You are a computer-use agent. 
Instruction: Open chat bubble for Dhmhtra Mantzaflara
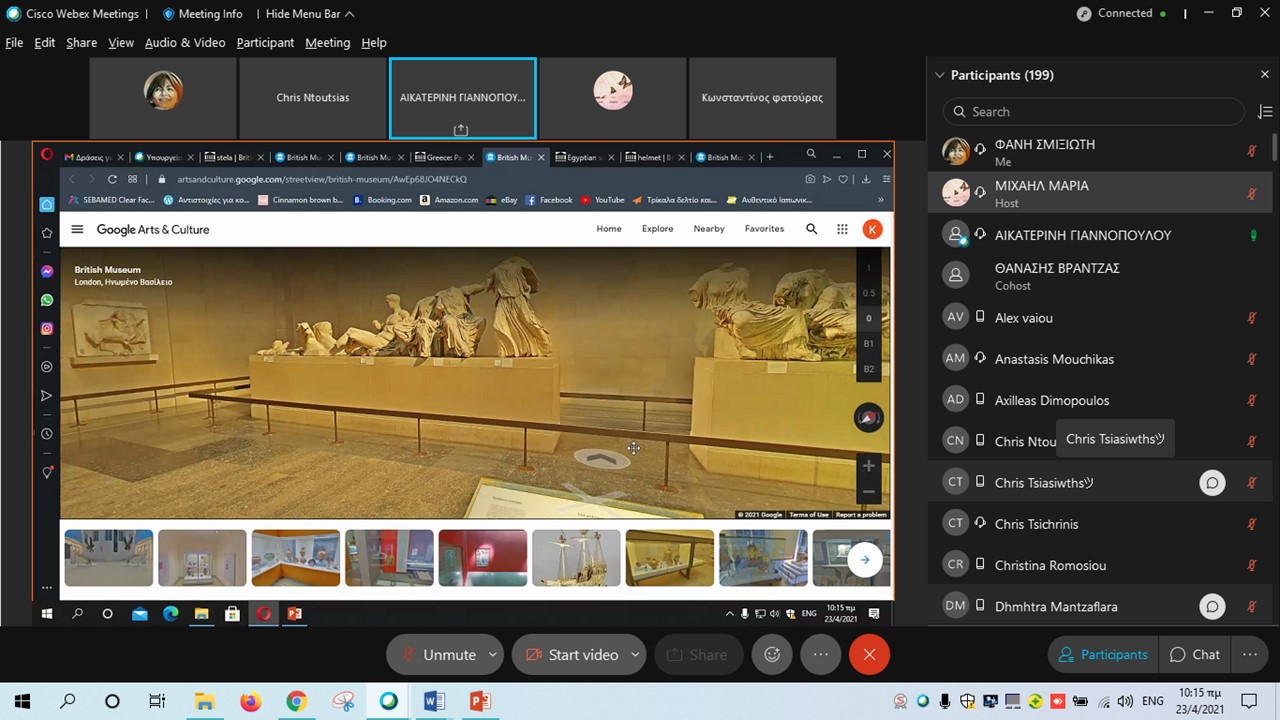point(1212,607)
